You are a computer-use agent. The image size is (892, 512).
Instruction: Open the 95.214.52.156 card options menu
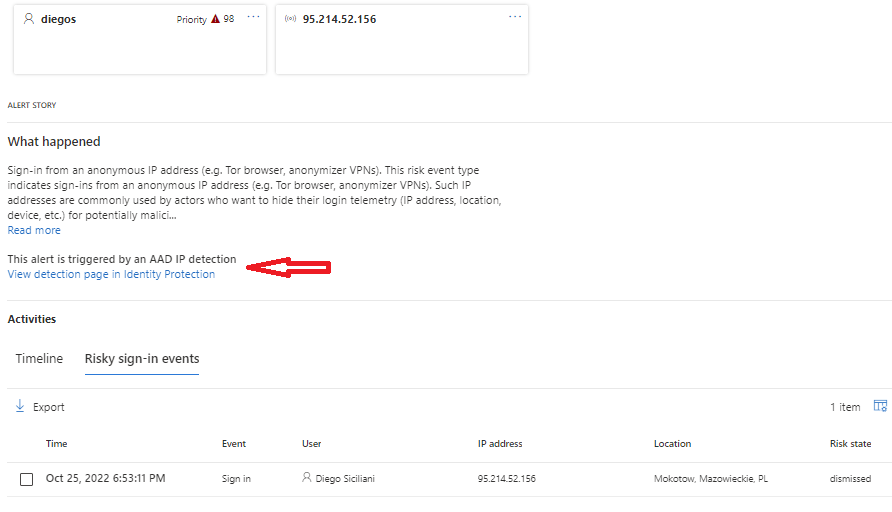(515, 18)
